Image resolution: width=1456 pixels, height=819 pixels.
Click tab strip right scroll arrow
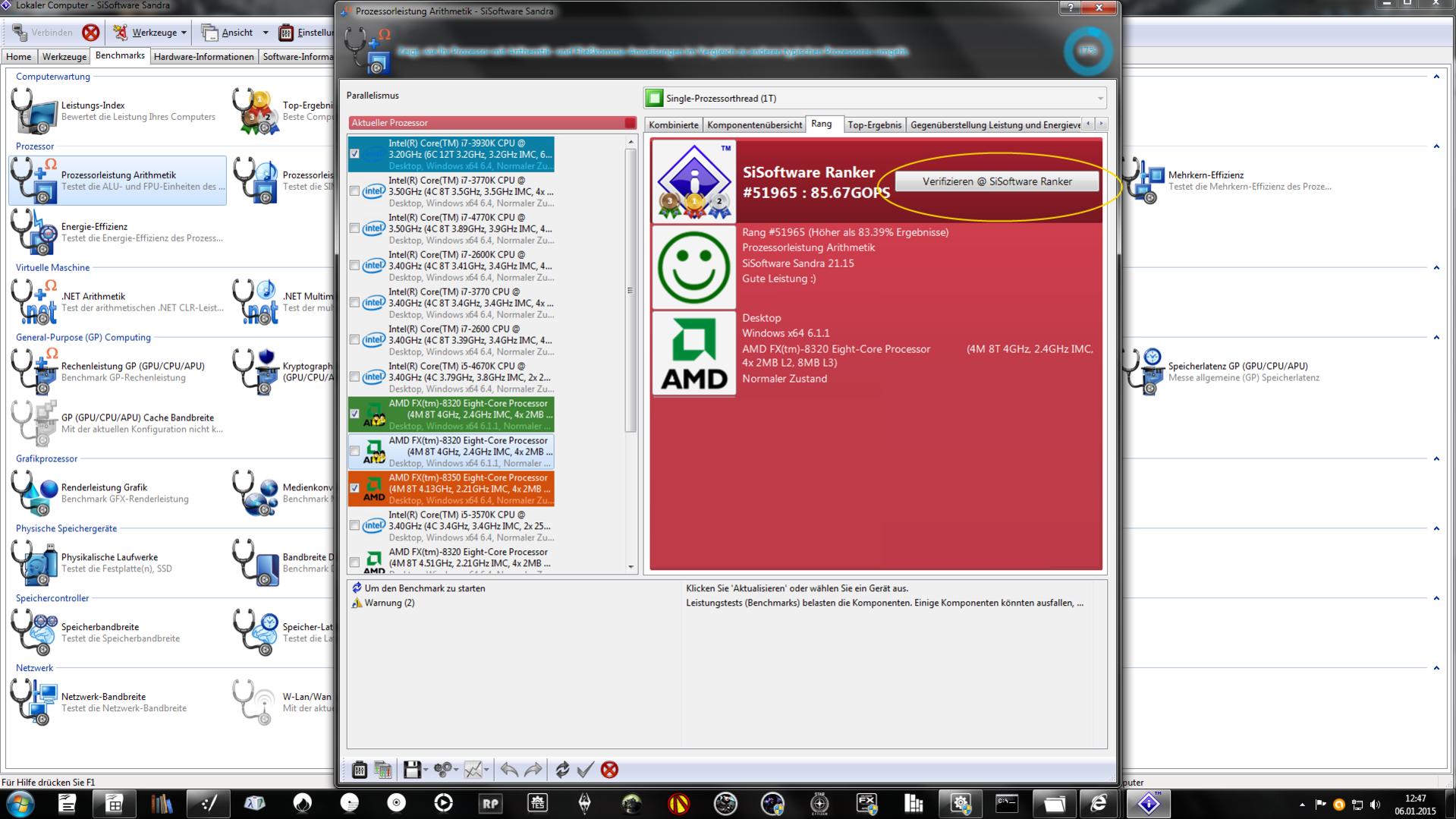click(x=1101, y=124)
